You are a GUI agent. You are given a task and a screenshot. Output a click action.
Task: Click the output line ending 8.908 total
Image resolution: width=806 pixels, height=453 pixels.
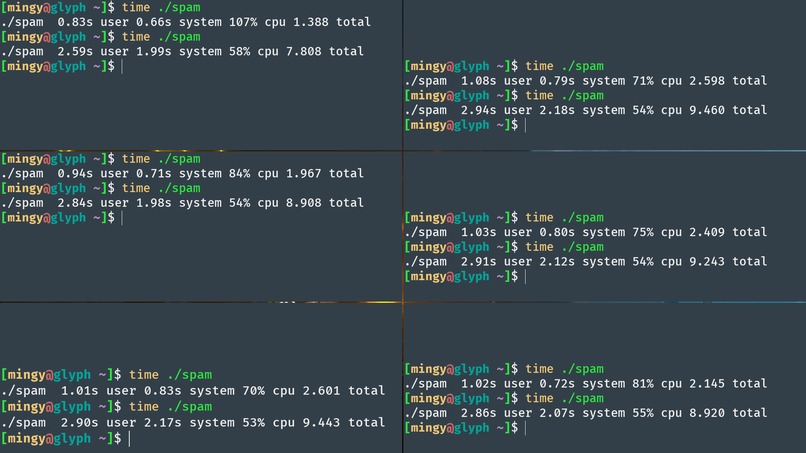pyautogui.click(x=182, y=203)
